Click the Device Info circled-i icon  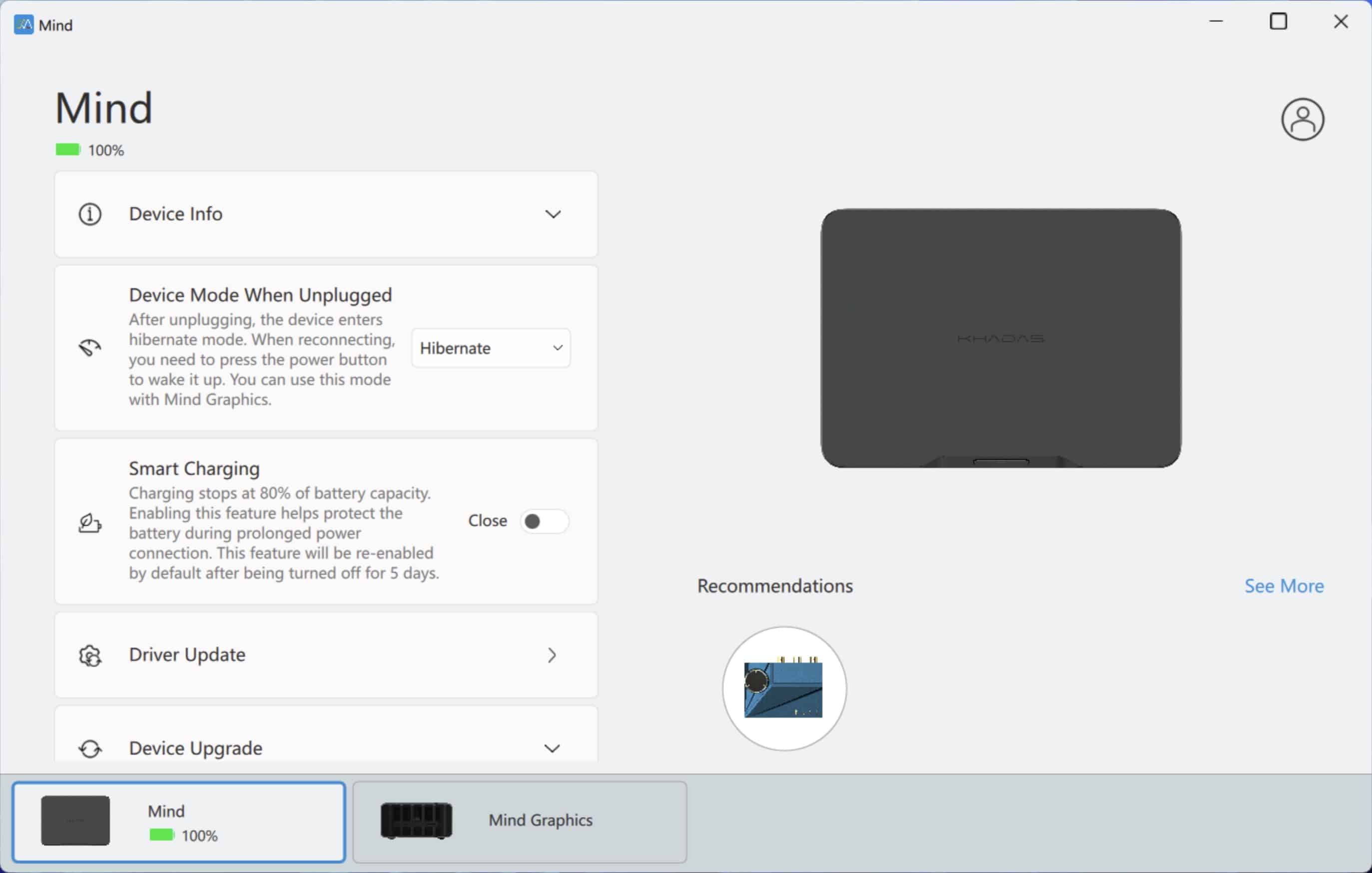(x=90, y=214)
